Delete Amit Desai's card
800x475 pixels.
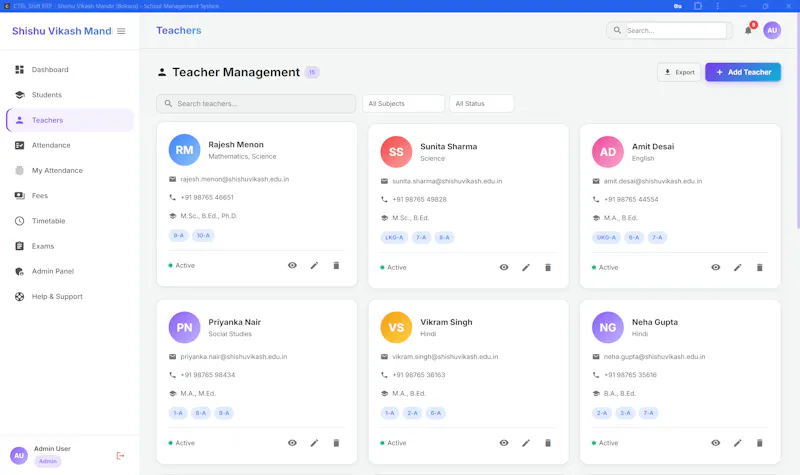(x=760, y=267)
